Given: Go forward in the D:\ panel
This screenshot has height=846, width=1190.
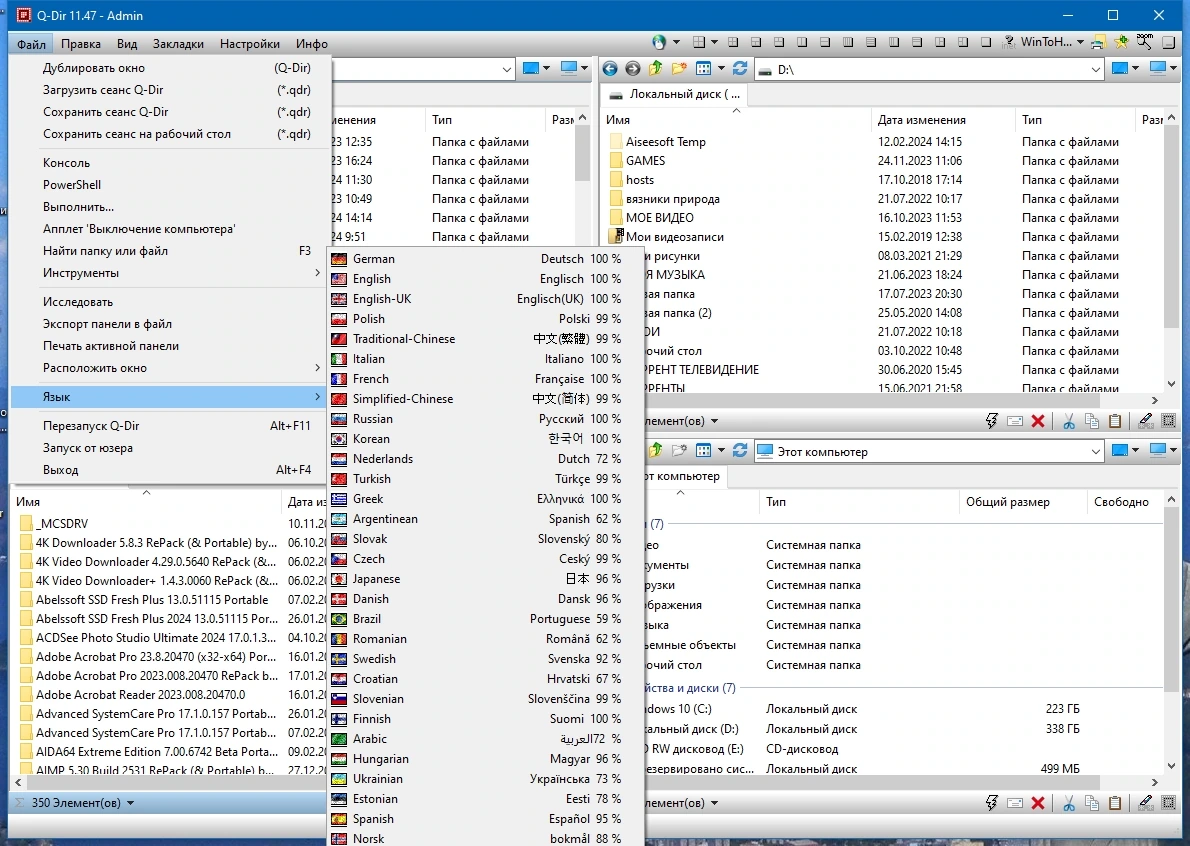Looking at the screenshot, I should point(632,69).
